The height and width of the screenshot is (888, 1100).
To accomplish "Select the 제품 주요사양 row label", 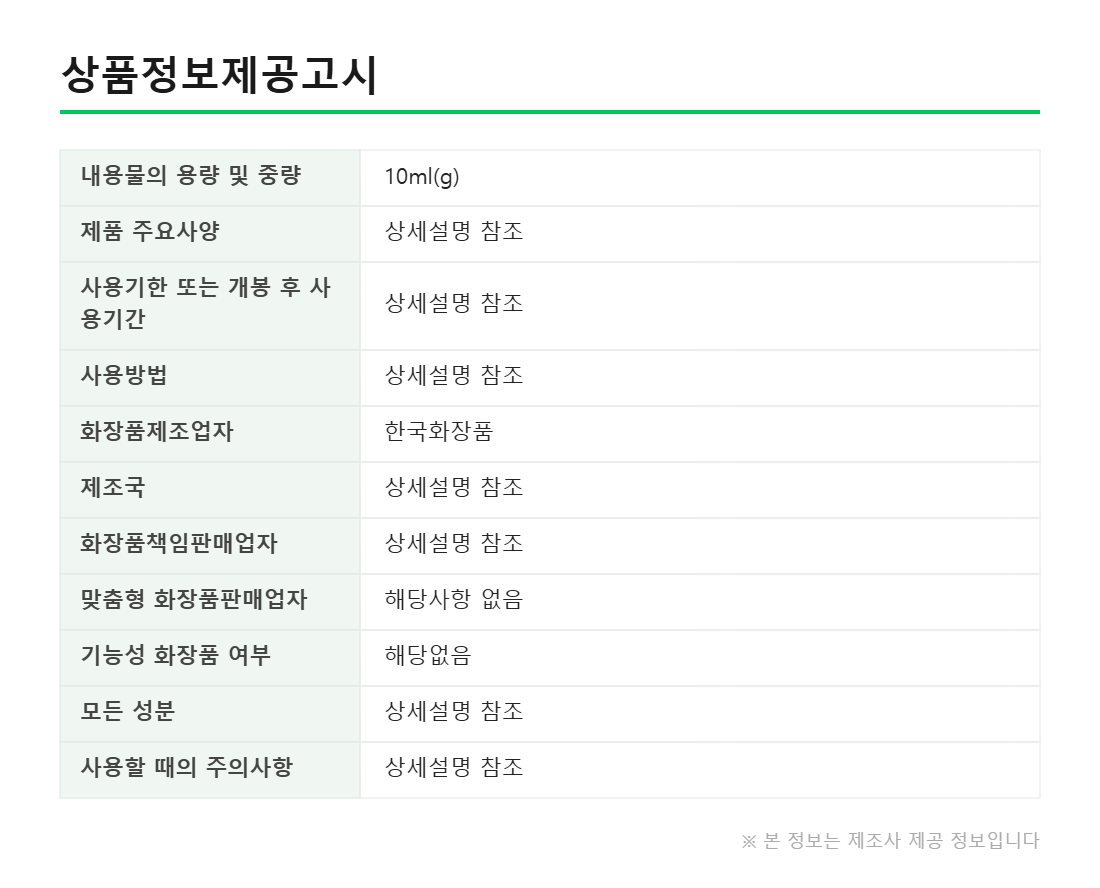I will pyautogui.click(x=150, y=231).
